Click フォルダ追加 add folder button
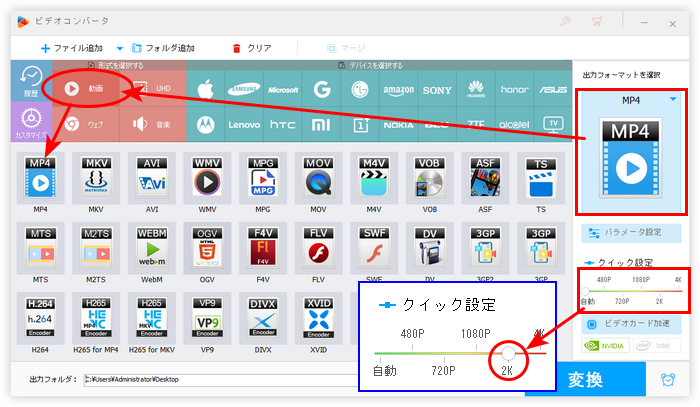700x407 pixels. pyautogui.click(x=163, y=48)
